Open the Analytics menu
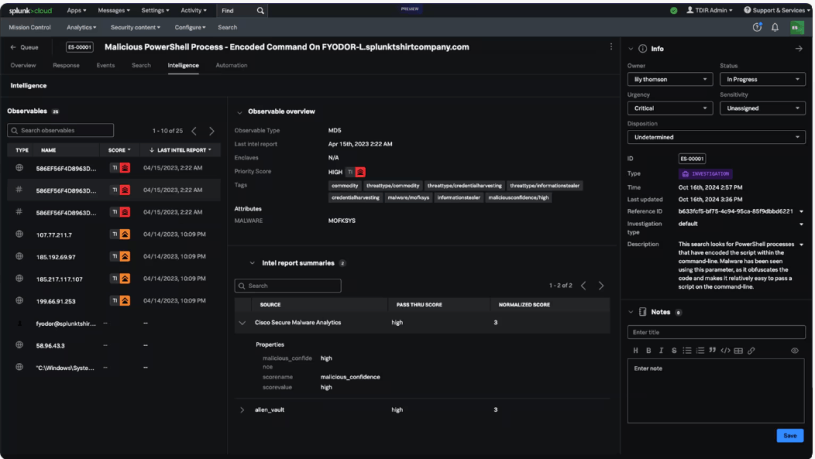Image resolution: width=815 pixels, height=459 pixels. coord(81,28)
